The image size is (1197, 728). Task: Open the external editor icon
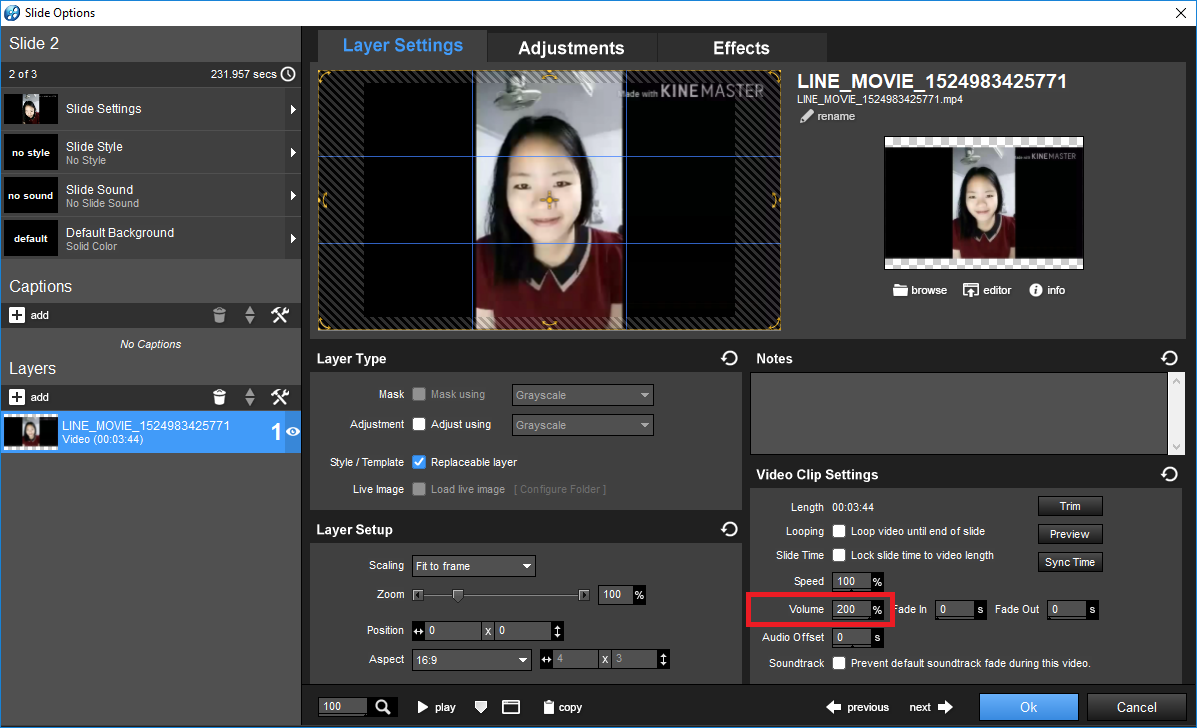970,290
